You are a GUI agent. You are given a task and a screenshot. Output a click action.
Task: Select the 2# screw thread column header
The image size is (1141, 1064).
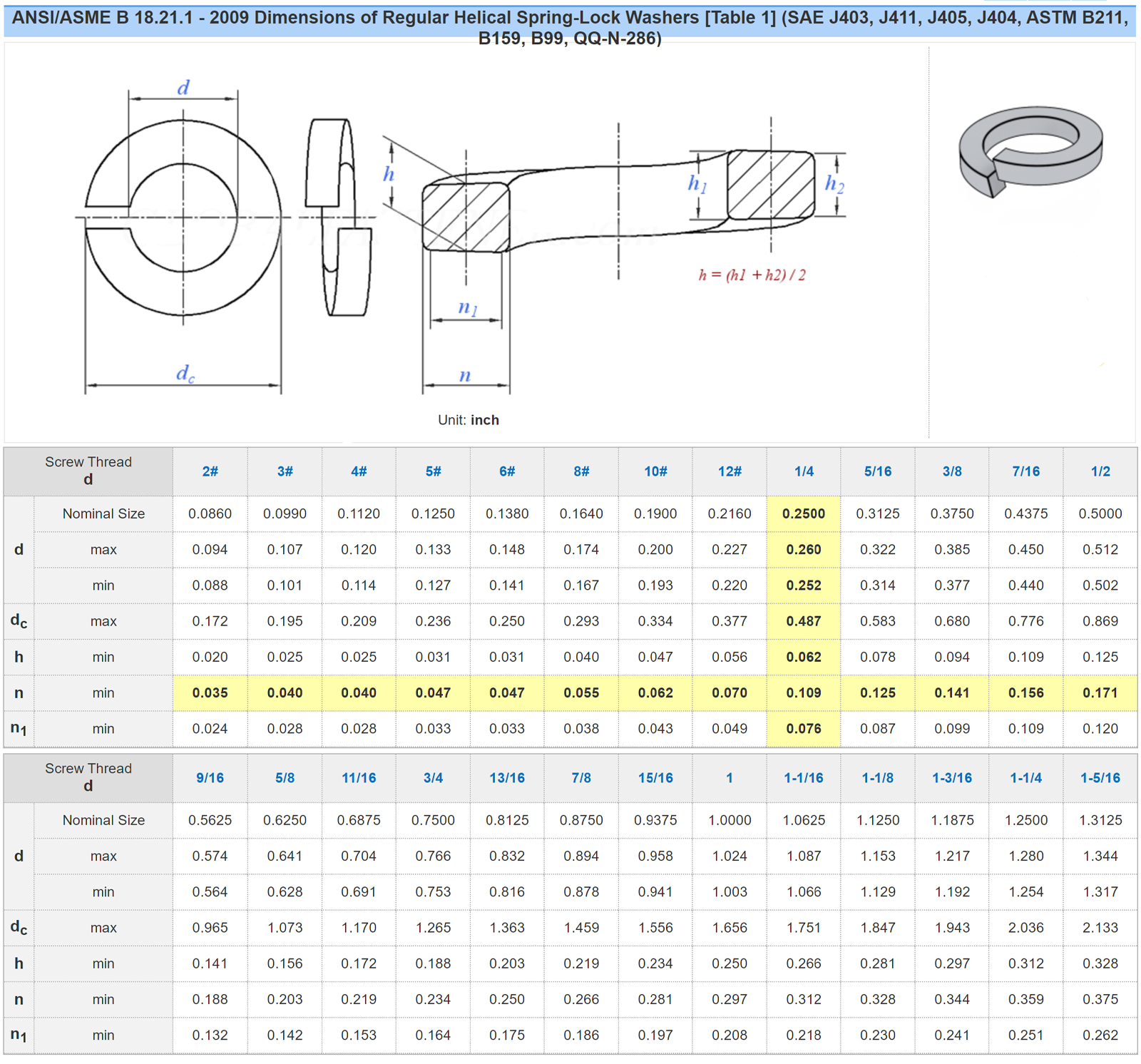tap(211, 471)
